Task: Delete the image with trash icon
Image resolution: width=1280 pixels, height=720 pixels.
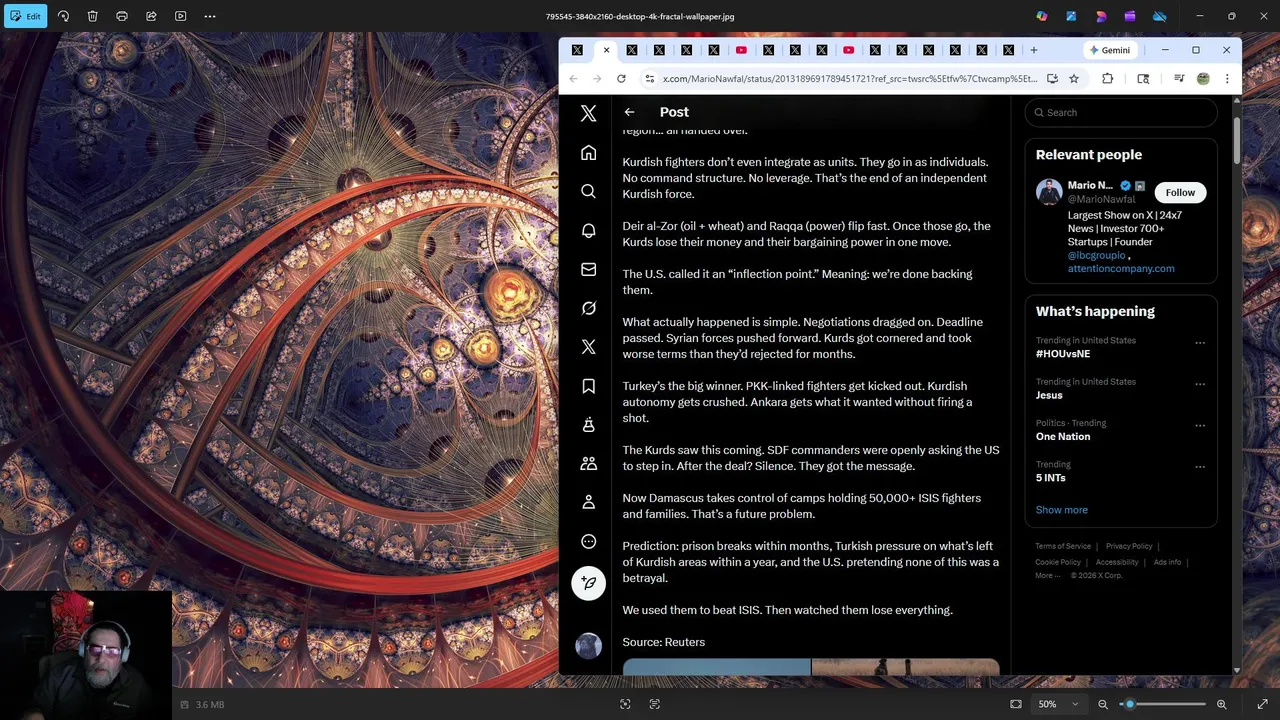Action: [92, 16]
